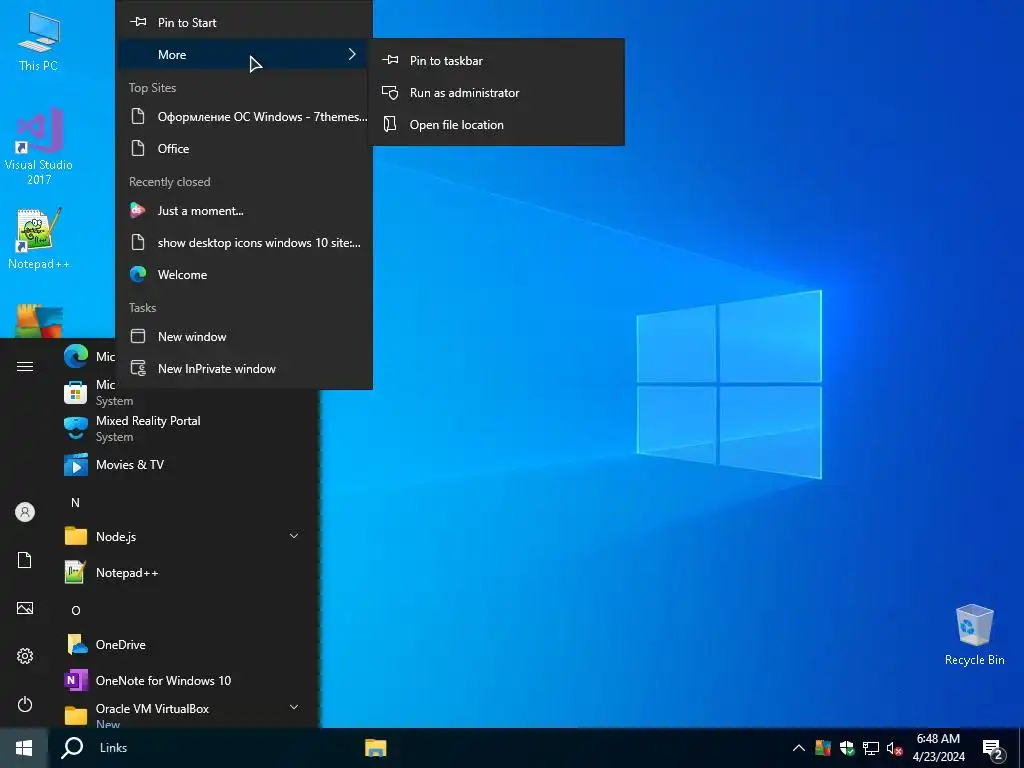Choose Open file location
1024x768 pixels.
tap(496, 125)
